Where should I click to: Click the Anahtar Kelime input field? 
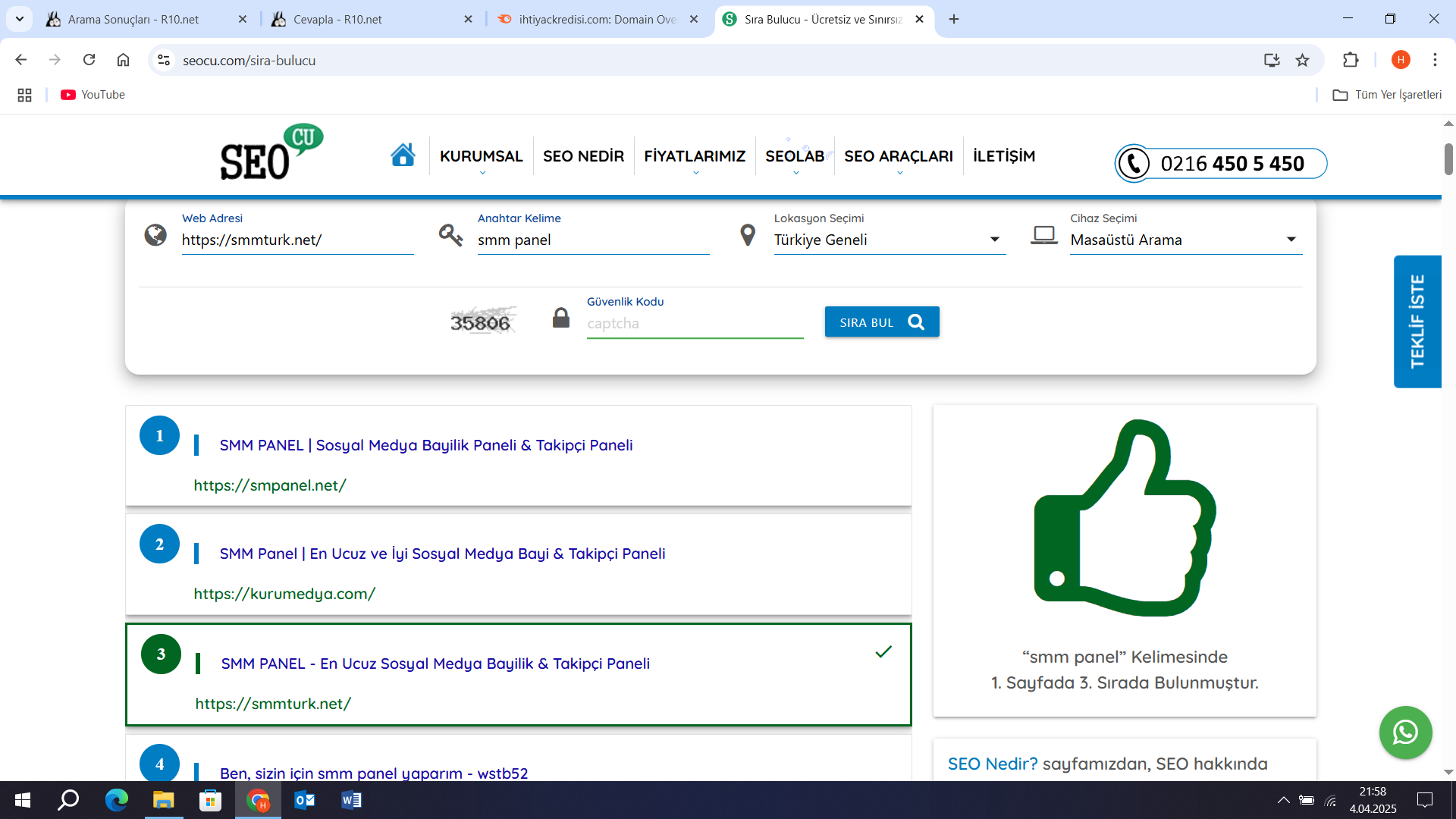coord(593,240)
